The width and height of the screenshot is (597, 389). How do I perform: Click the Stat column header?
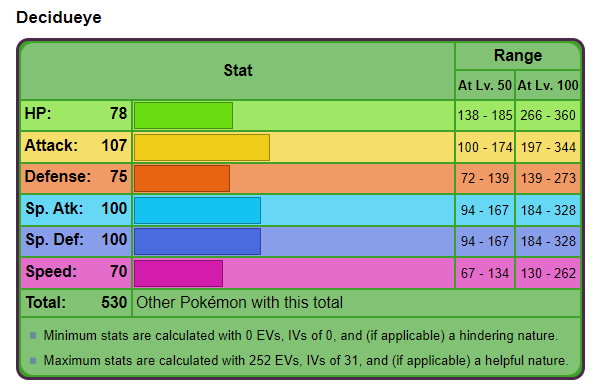pos(238,70)
